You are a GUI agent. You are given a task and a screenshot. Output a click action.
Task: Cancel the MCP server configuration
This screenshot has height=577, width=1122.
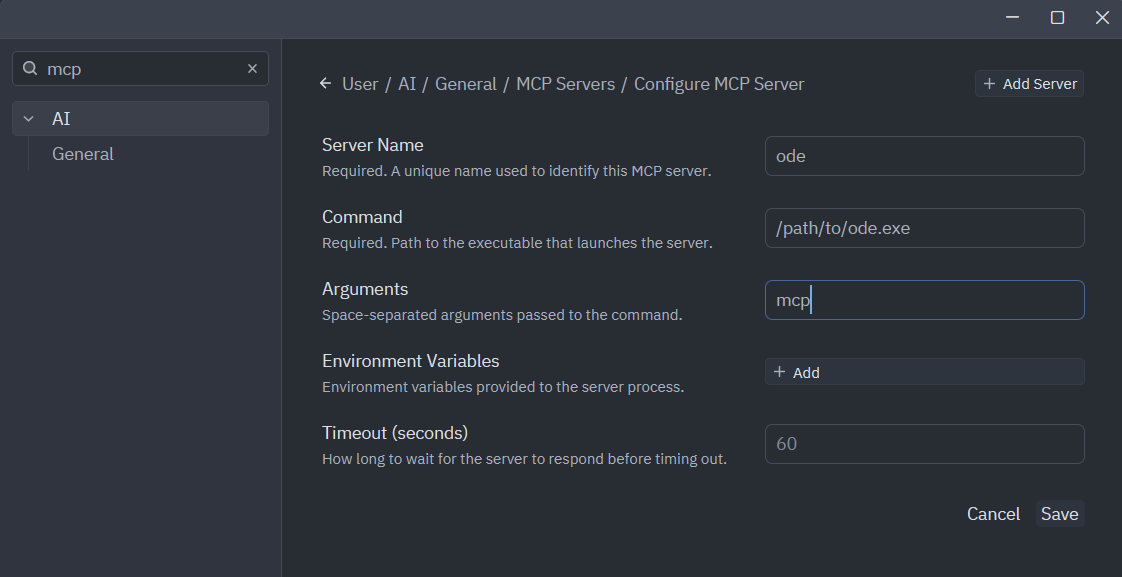pos(993,514)
